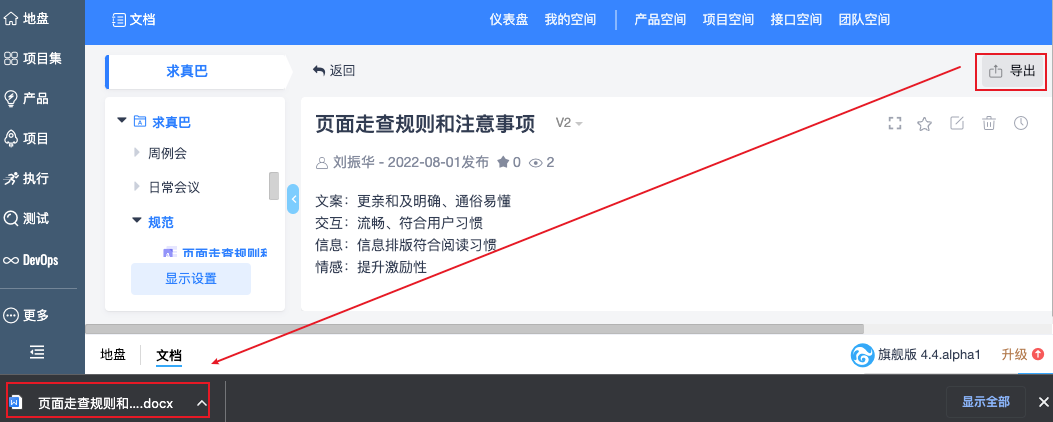Go to 产品 in the sidebar

(27, 99)
